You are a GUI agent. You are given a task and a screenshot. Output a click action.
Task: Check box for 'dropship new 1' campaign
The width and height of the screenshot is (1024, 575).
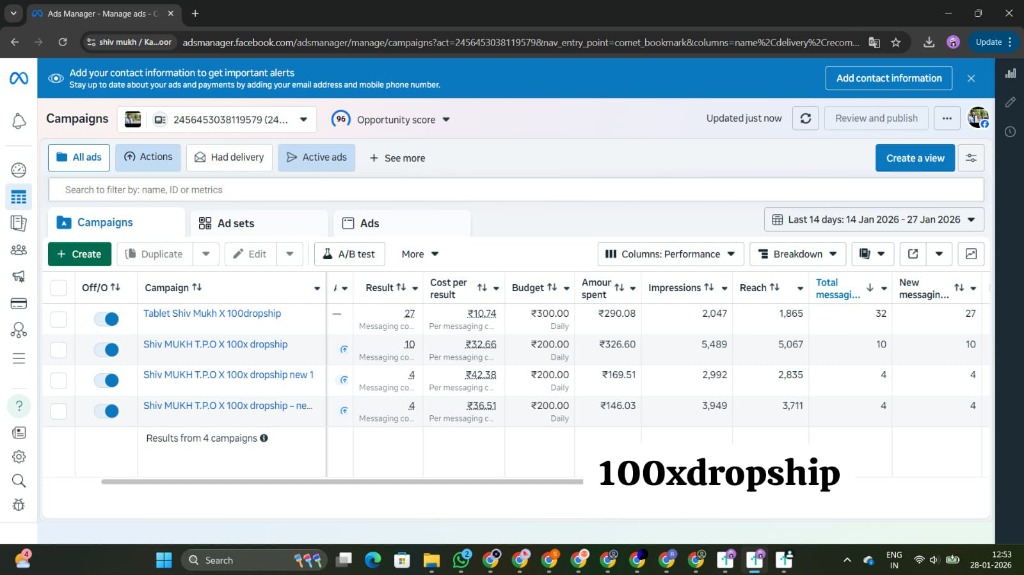(x=59, y=380)
